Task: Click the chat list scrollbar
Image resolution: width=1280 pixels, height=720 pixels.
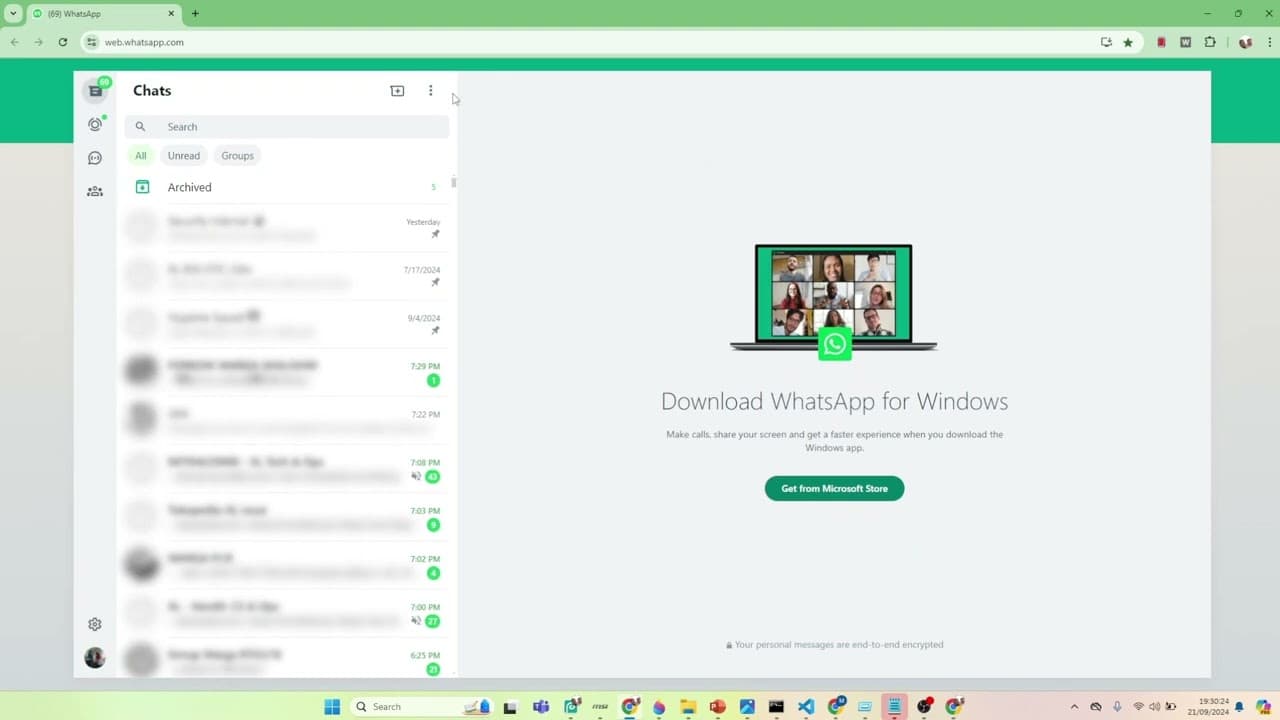Action: click(454, 183)
